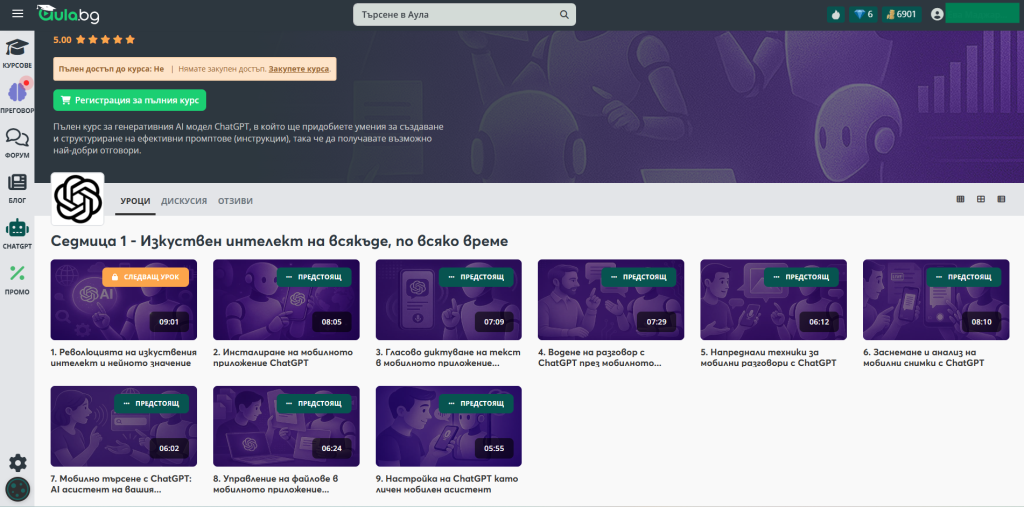The height and width of the screenshot is (507, 1024).
Task: Click the magnifier search icon
Action: (x=565, y=15)
